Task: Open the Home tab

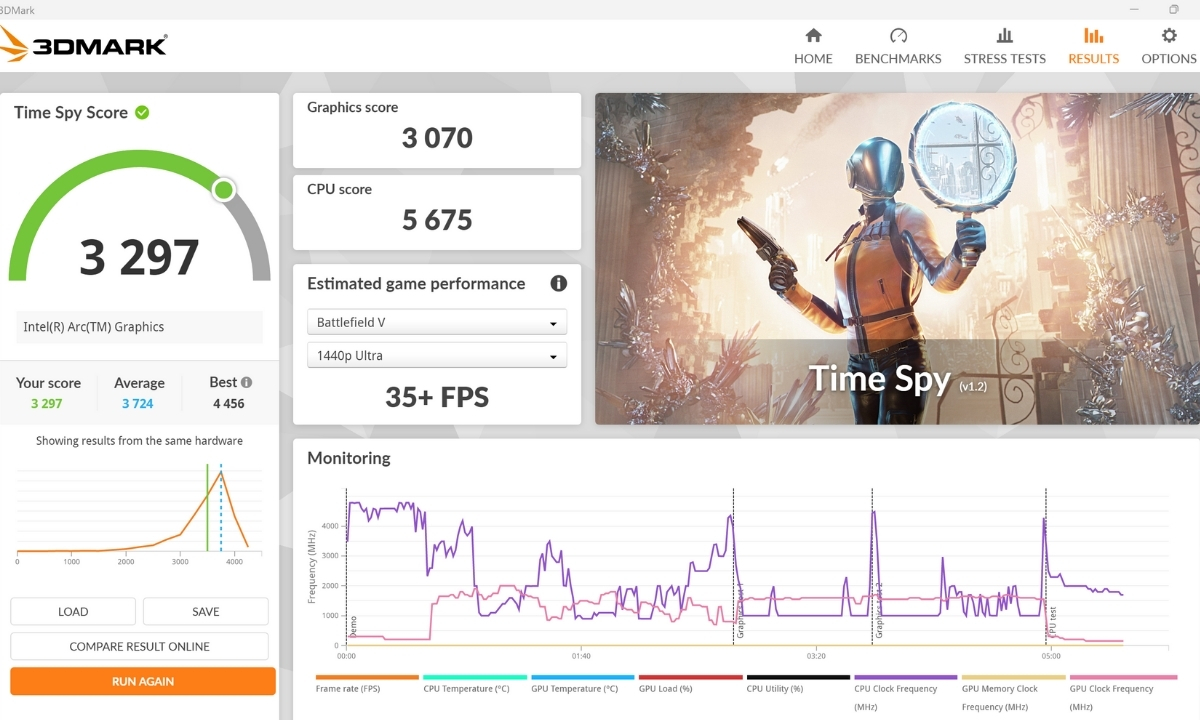Action: pos(813,47)
